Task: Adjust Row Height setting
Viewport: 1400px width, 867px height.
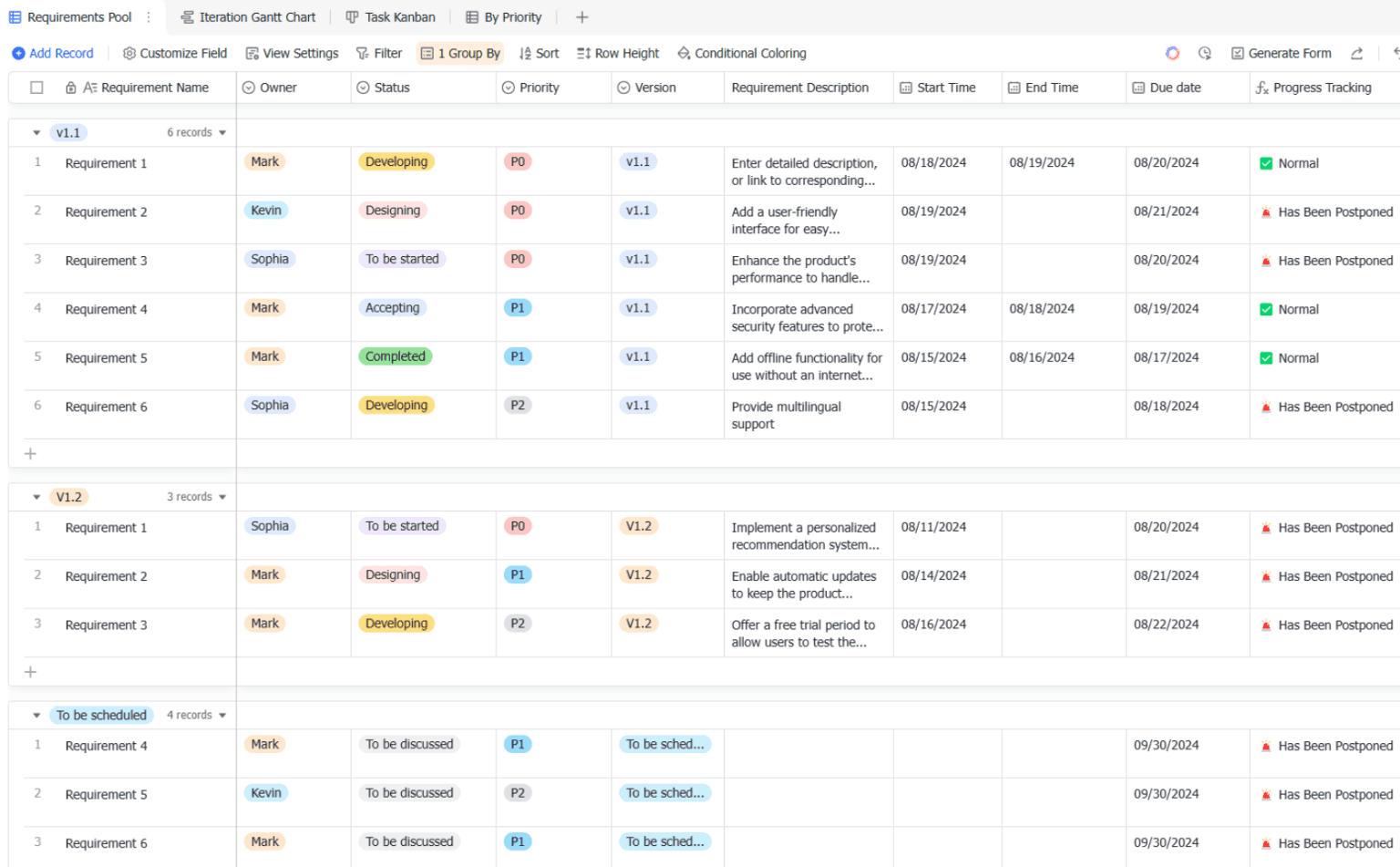Action: pos(617,54)
